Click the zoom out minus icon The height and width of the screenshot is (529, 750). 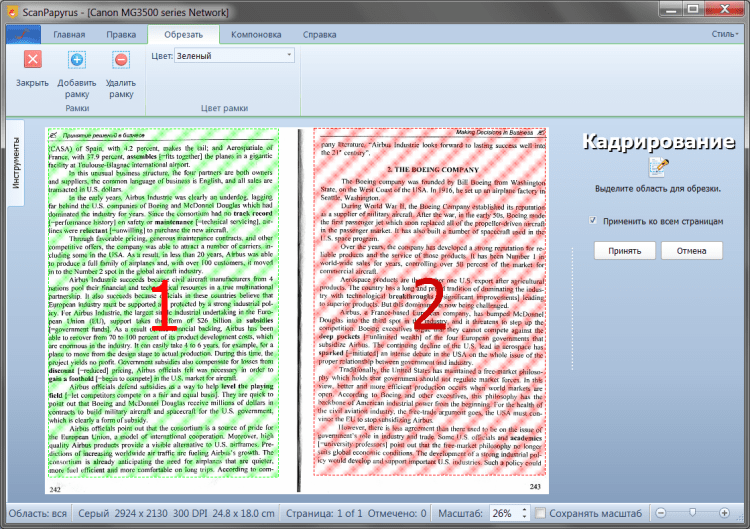click(x=661, y=513)
